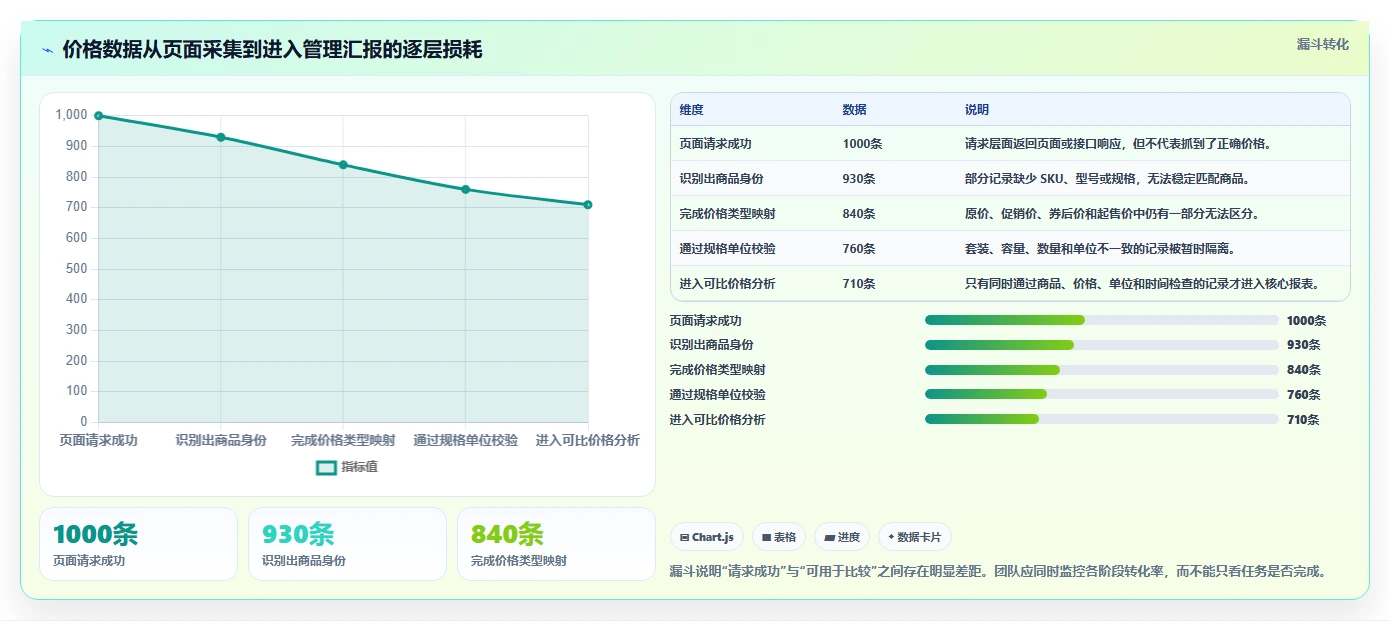Open the 930条 识别出商品身份 data card
This screenshot has height=621, width=1390.
(x=347, y=544)
